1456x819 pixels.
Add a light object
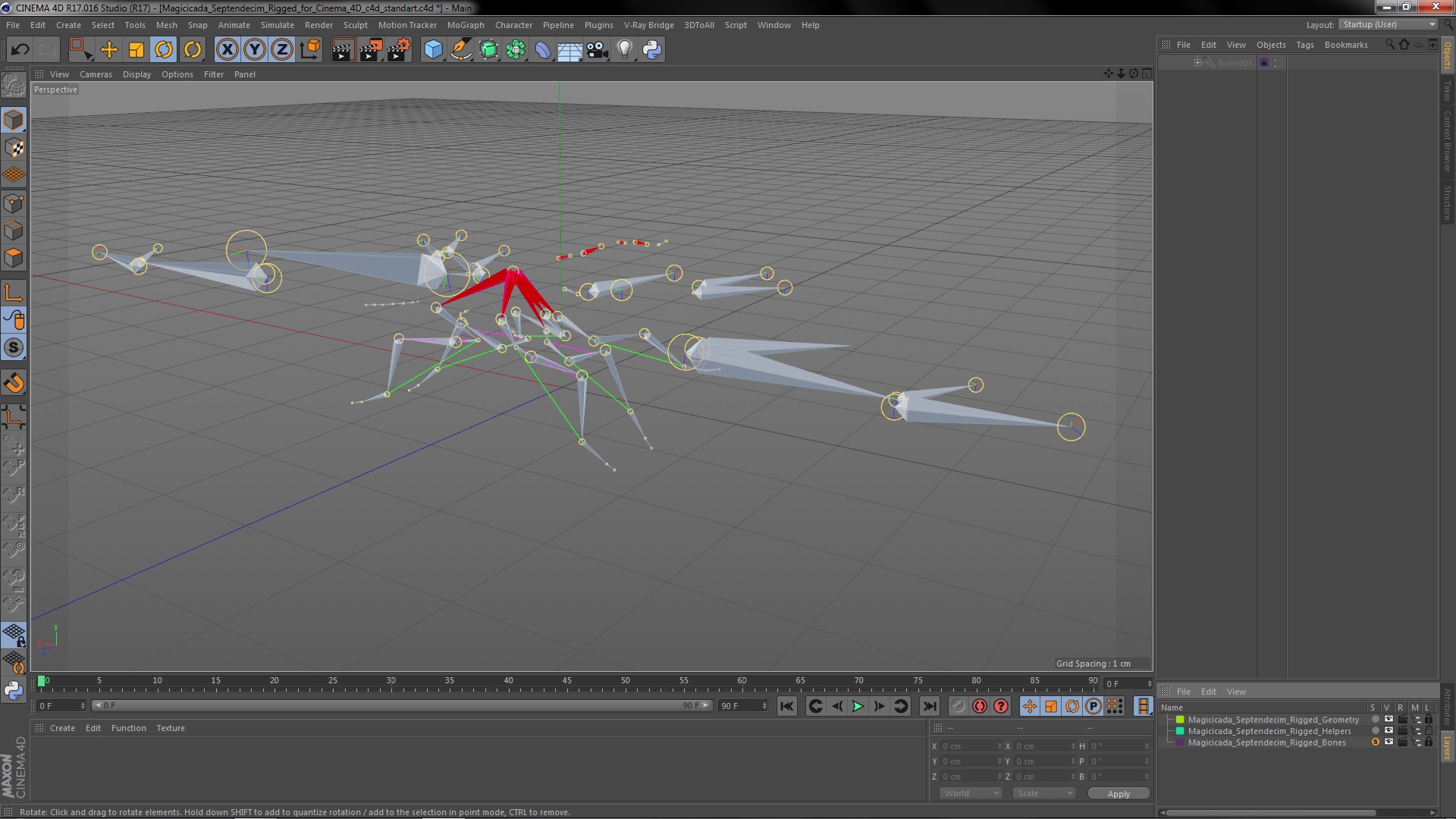[625, 50]
